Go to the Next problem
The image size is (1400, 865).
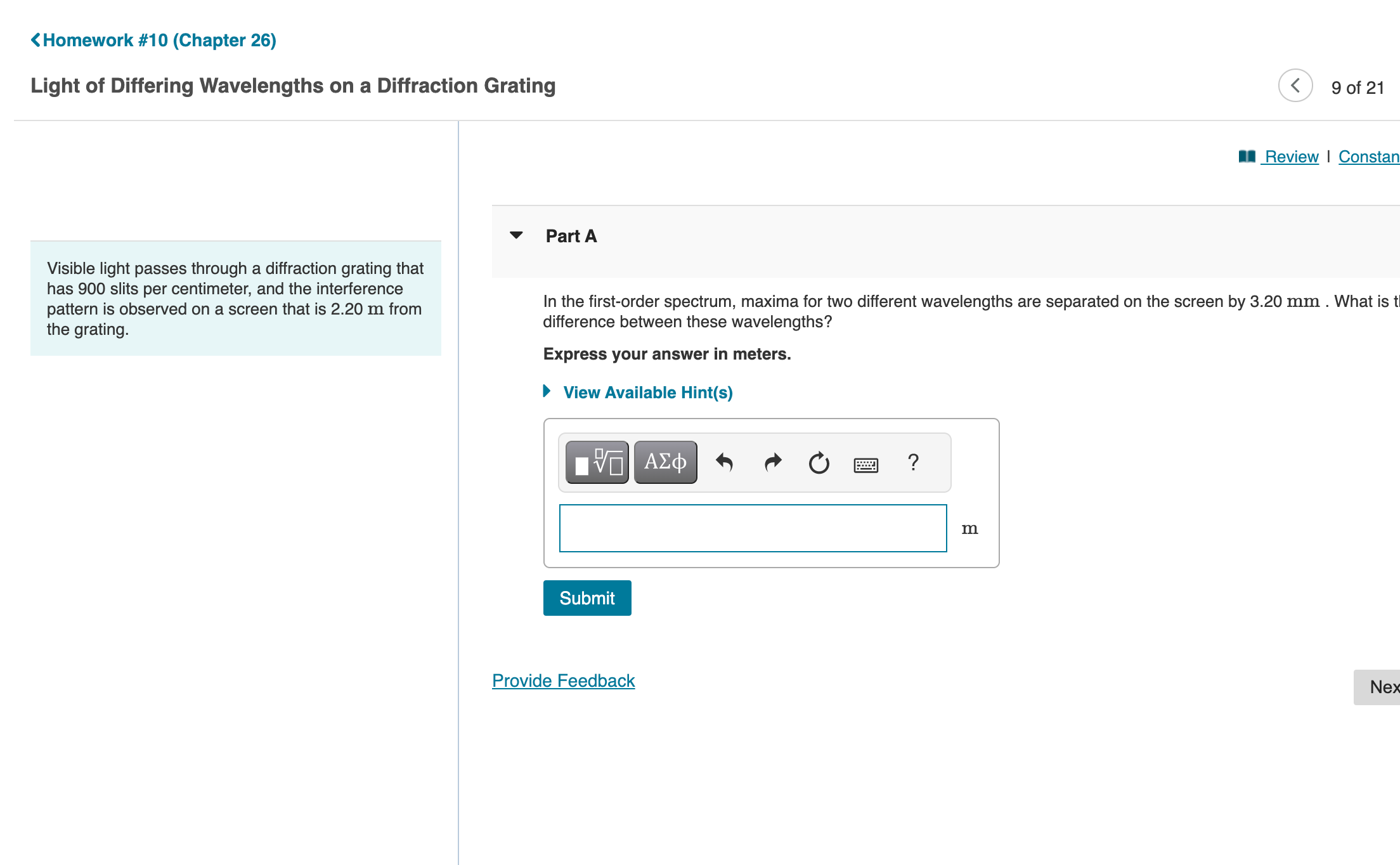[x=1382, y=687]
